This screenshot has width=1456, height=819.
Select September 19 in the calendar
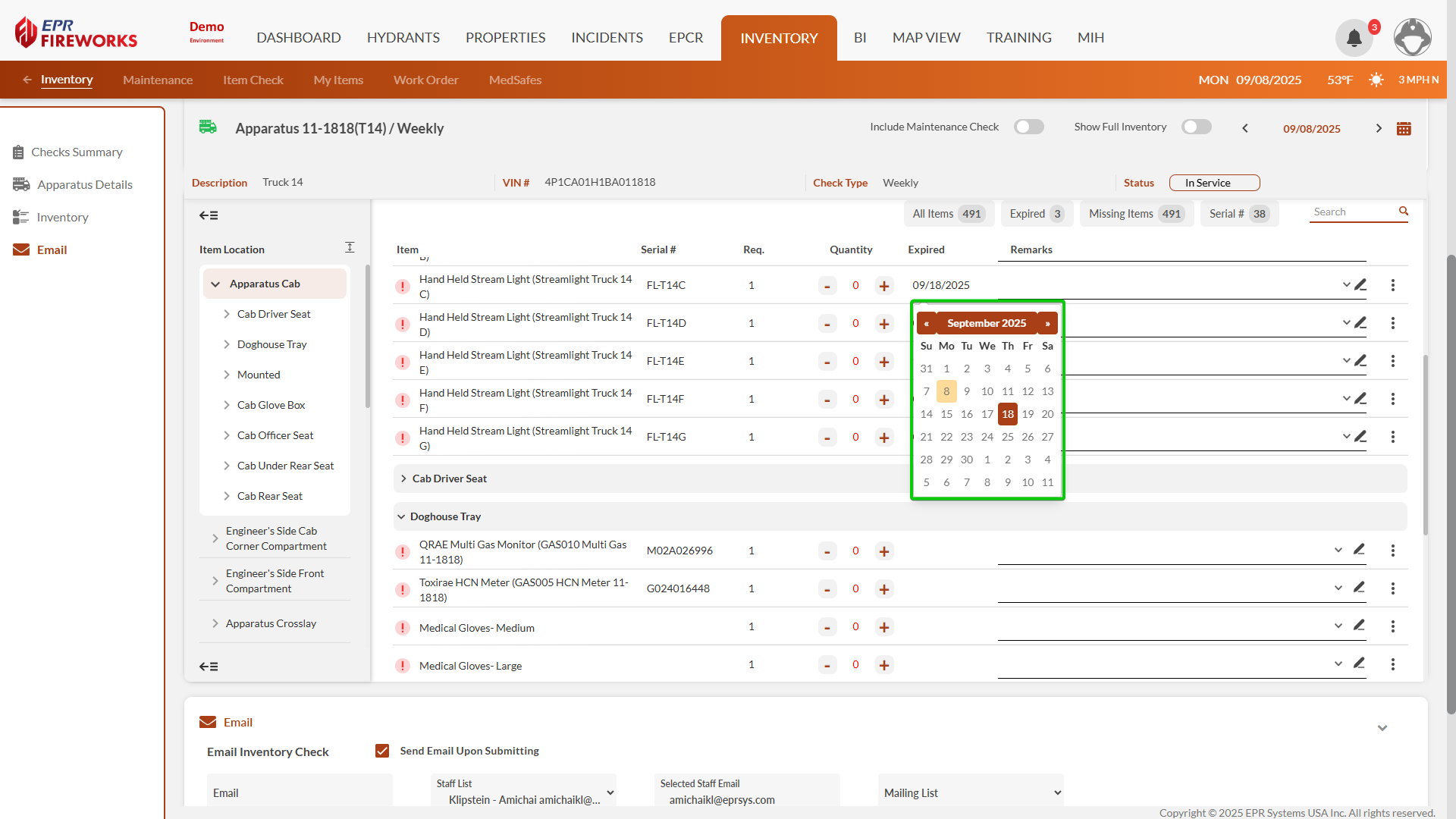coord(1028,414)
